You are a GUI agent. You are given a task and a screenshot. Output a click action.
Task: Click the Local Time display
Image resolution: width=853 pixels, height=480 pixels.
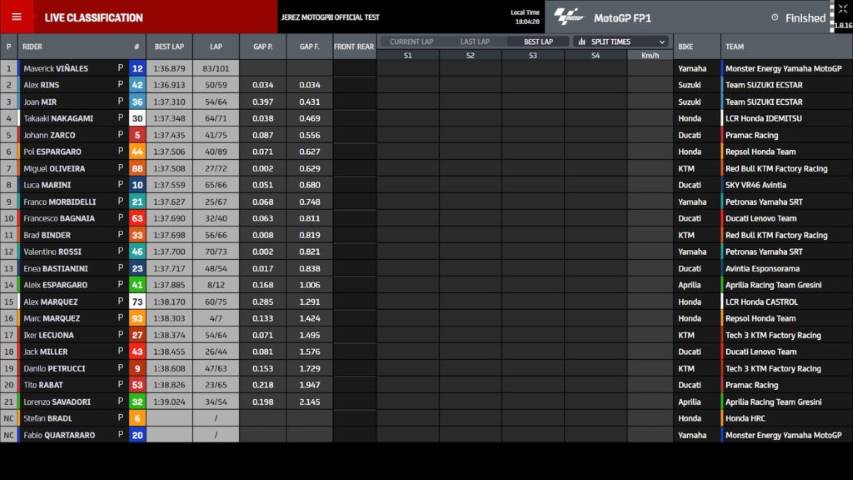[525, 17]
